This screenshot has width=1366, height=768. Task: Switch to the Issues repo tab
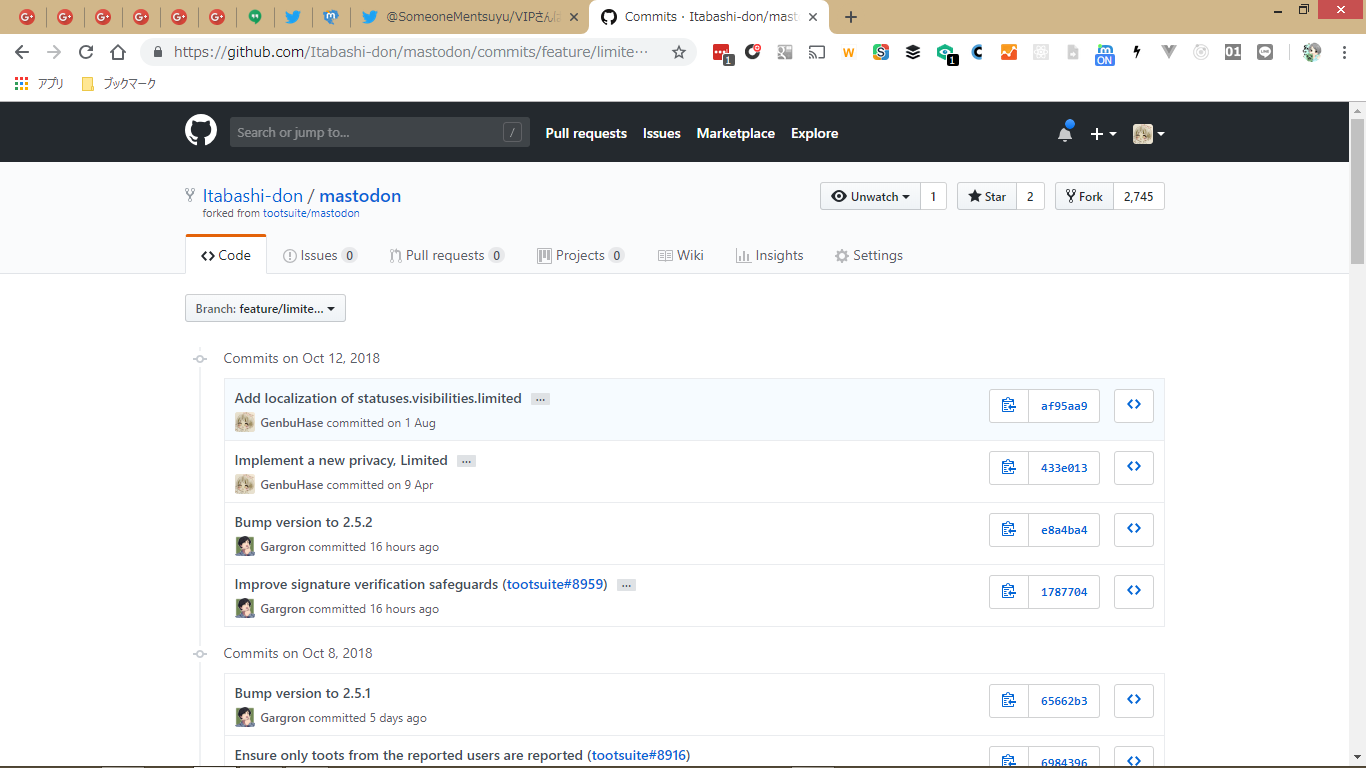[319, 256]
